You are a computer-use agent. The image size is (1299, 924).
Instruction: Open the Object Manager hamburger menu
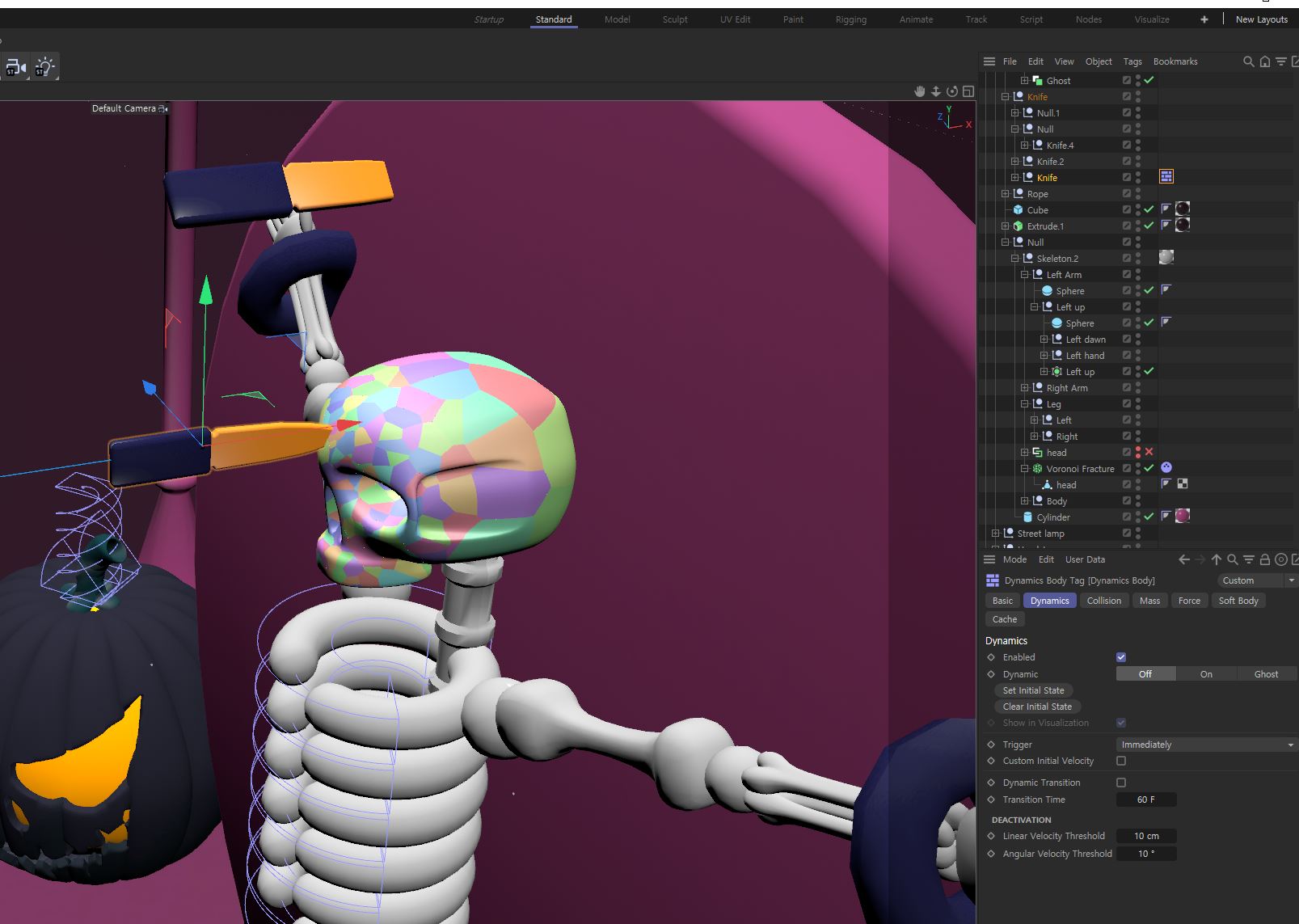pyautogui.click(x=989, y=61)
